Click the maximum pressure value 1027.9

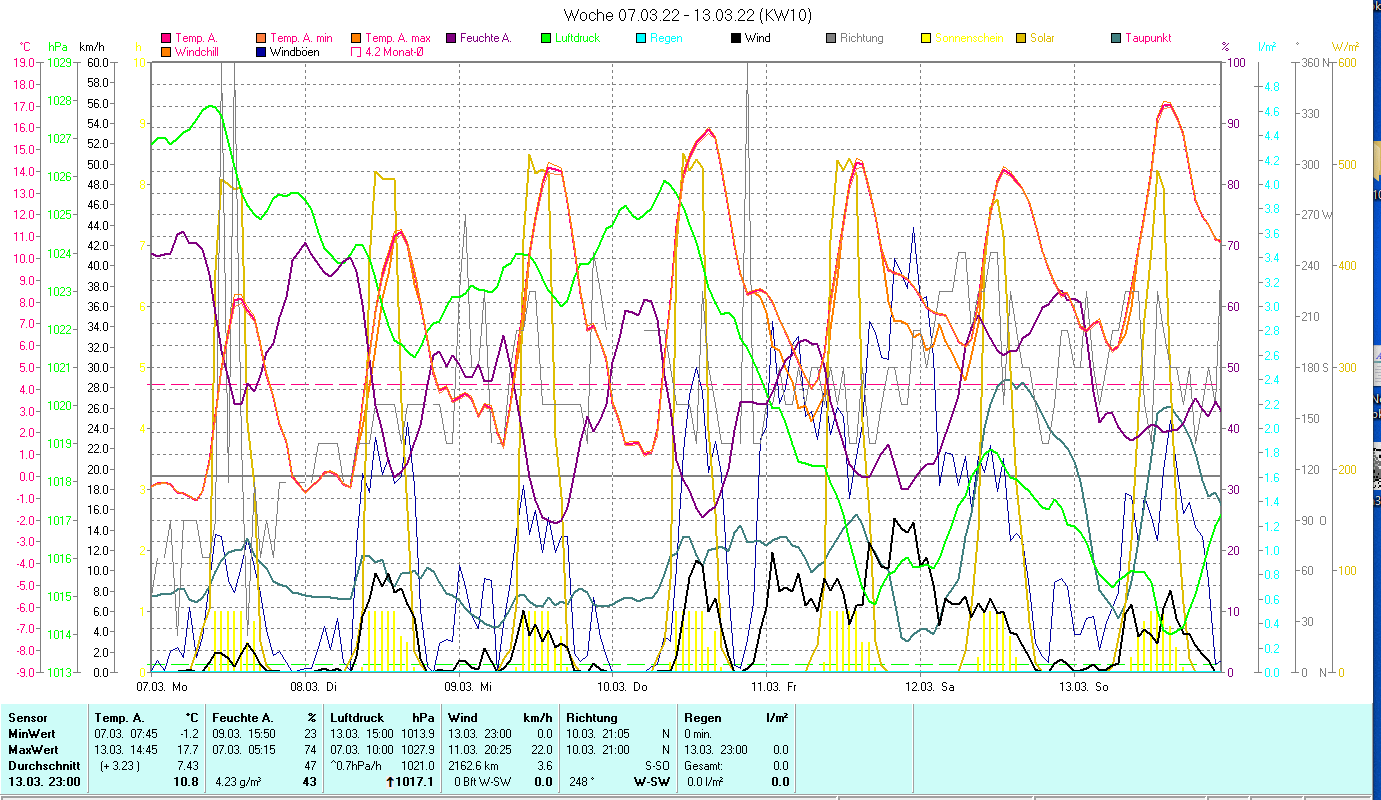417,750
